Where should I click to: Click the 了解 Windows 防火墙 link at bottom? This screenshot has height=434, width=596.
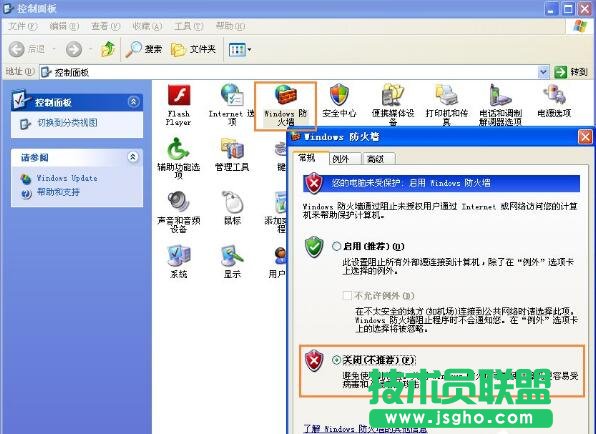pyautogui.click(x=365, y=429)
